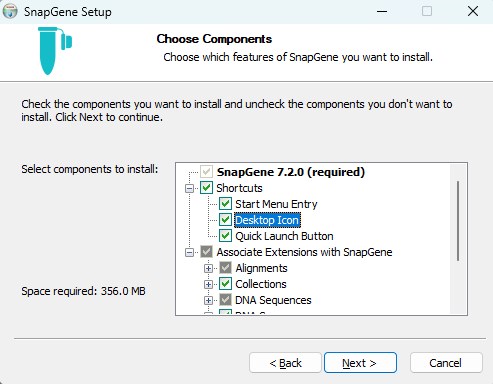The height and width of the screenshot is (384, 493).
Task: Select the Quick Launch Button label
Action: tap(284, 236)
